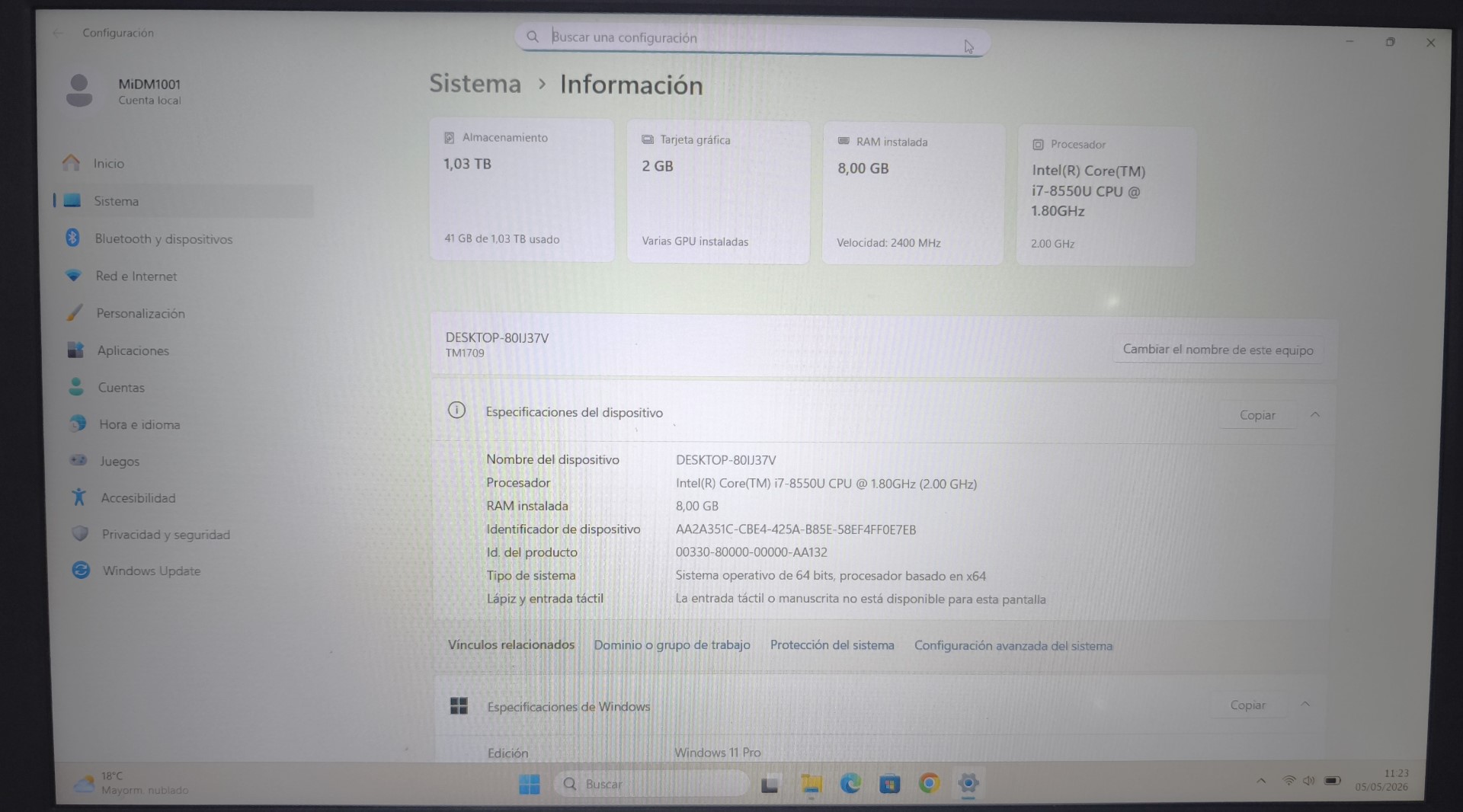Image resolution: width=1463 pixels, height=812 pixels.
Task: Click the Windows Update refresh icon
Action: [x=81, y=570]
